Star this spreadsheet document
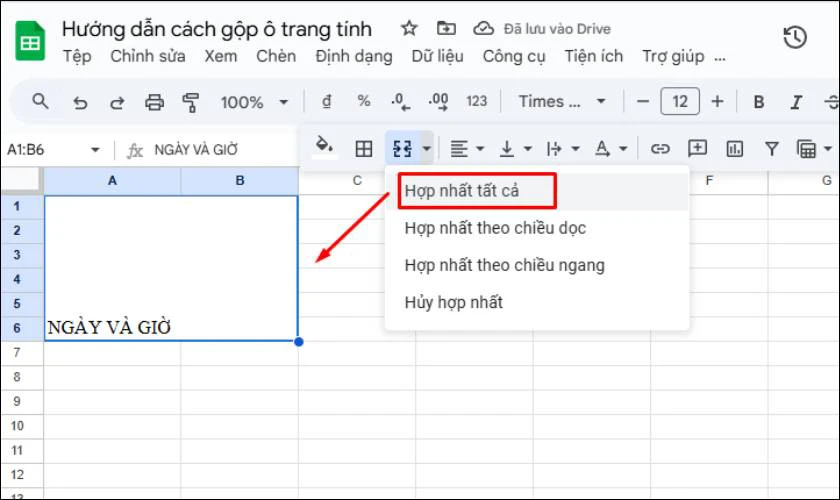This screenshot has height=500, width=840. click(x=409, y=28)
